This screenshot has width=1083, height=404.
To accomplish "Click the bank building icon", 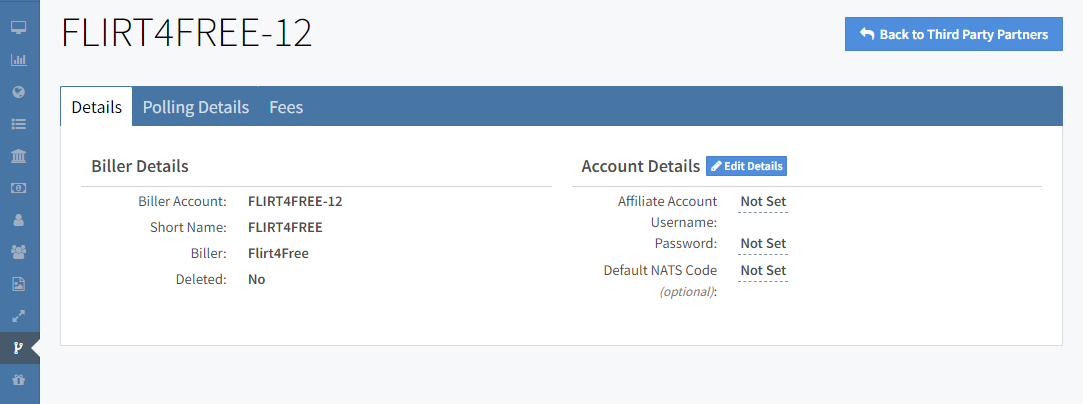I will 18,156.
